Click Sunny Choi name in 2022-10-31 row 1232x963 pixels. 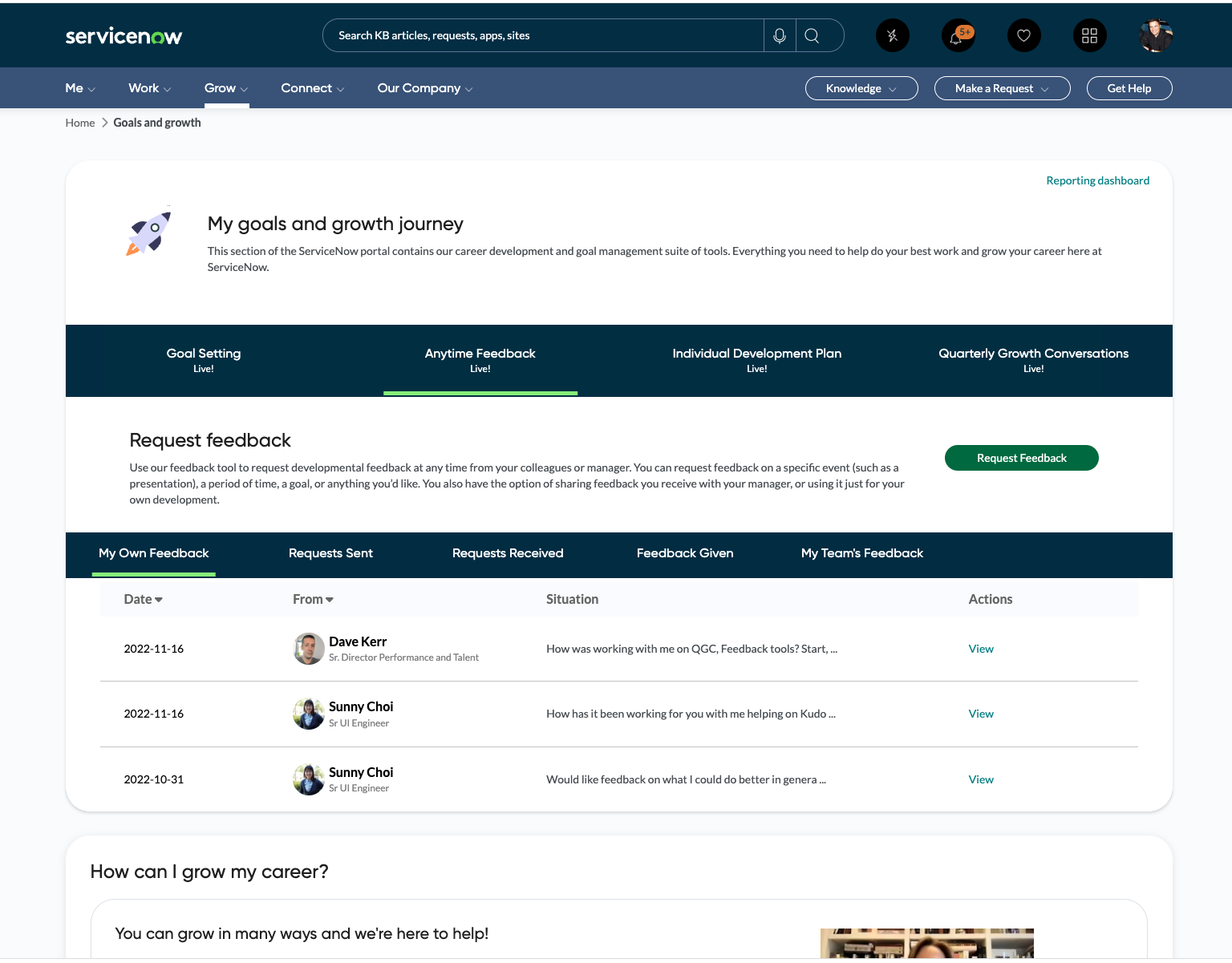tap(361, 772)
